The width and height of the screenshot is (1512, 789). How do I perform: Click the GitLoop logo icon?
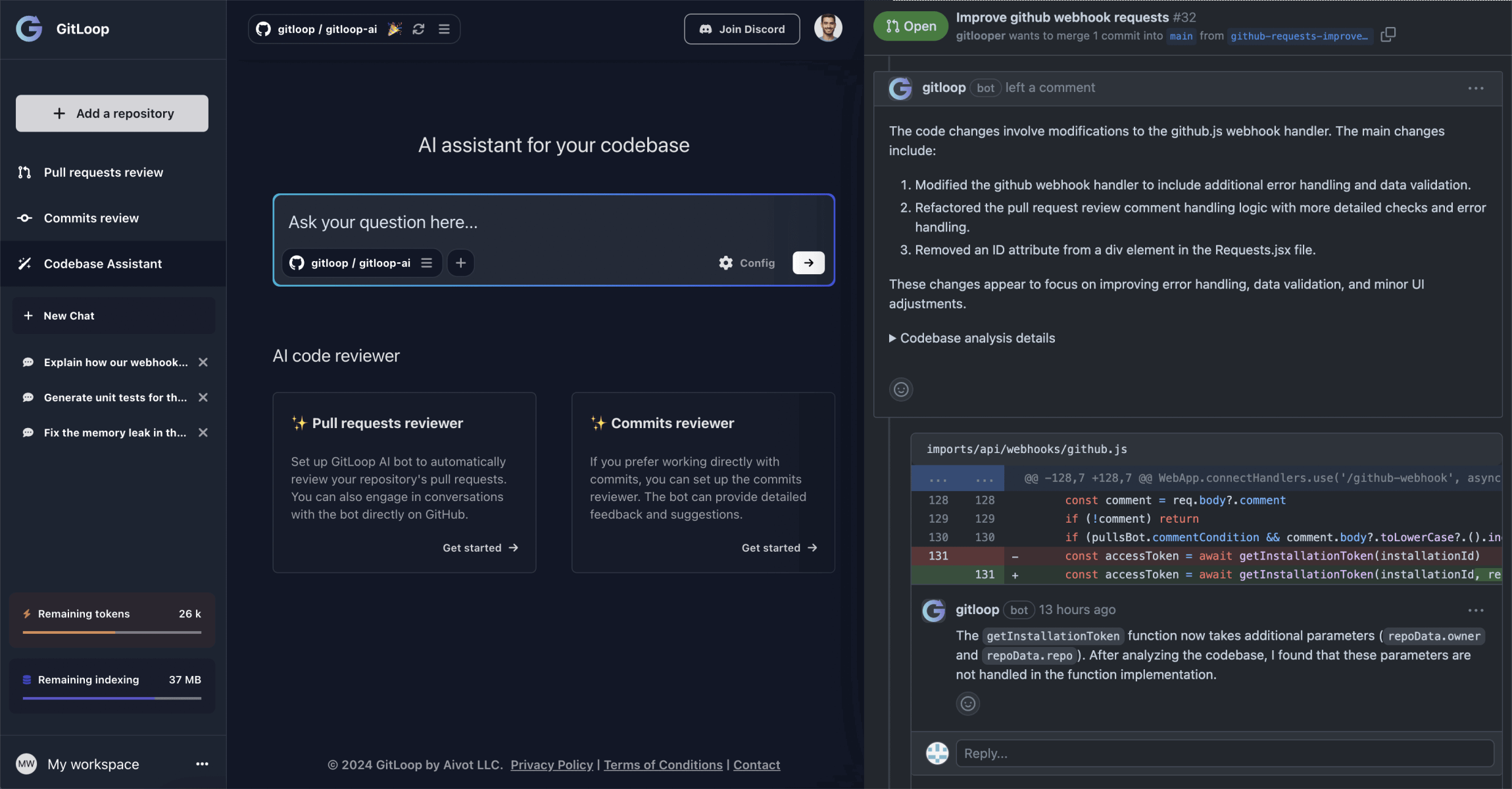pos(28,28)
